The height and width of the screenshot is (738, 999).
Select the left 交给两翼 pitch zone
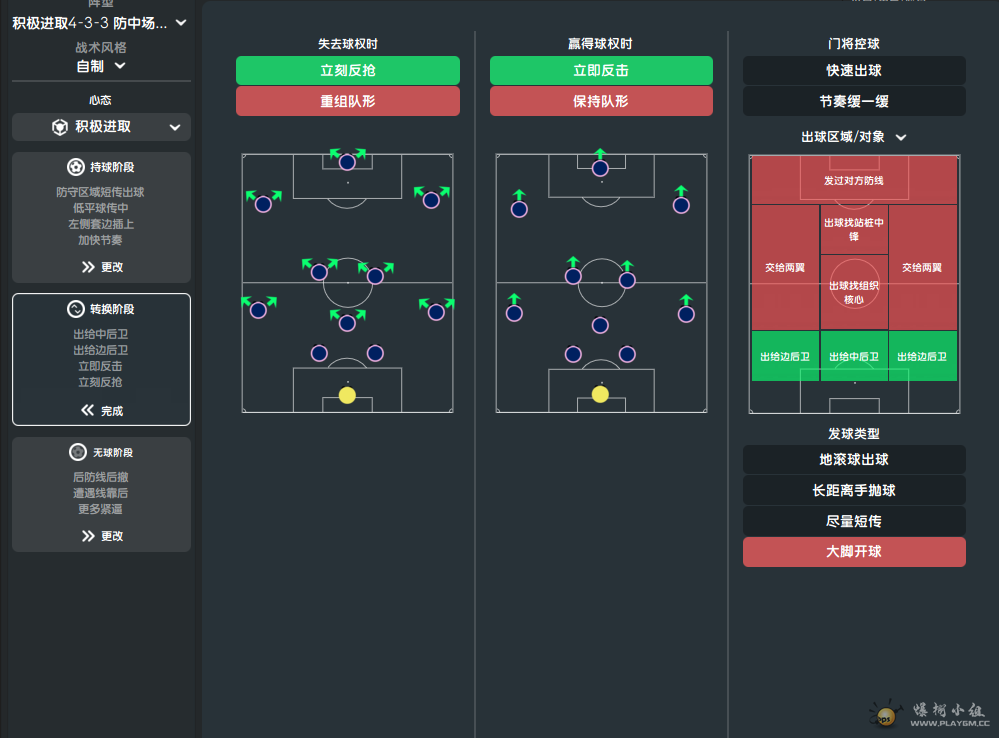(x=785, y=268)
